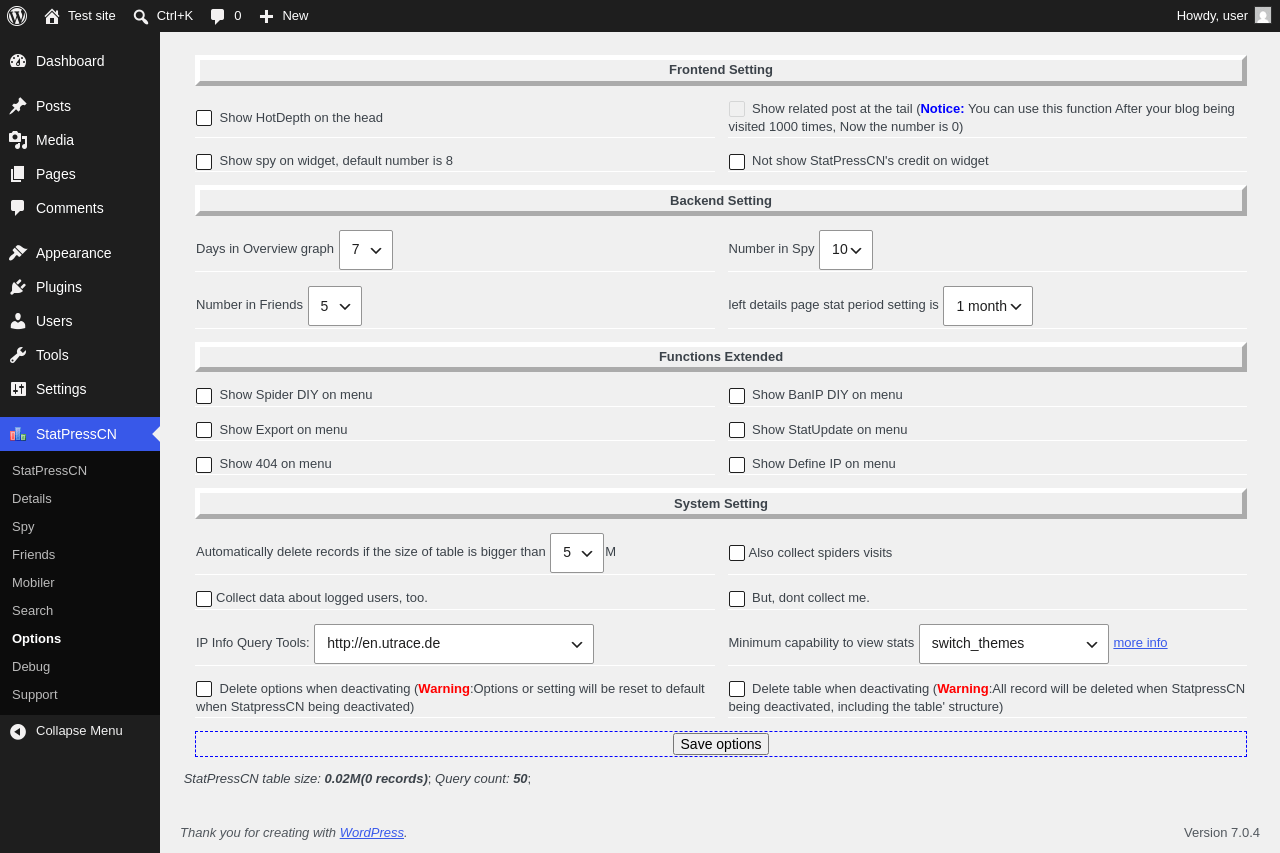Image resolution: width=1280 pixels, height=853 pixels.
Task: Click the Test site home icon
Action: [52, 16]
